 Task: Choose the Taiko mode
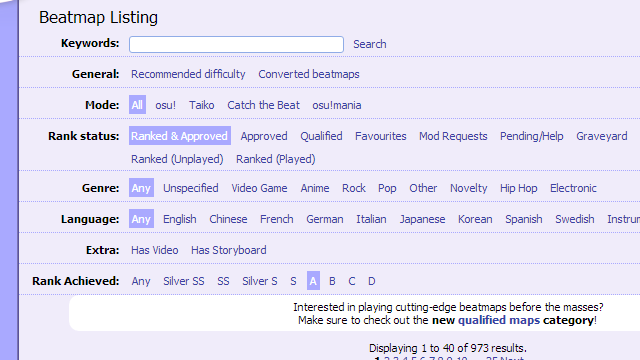pyautogui.click(x=202, y=105)
